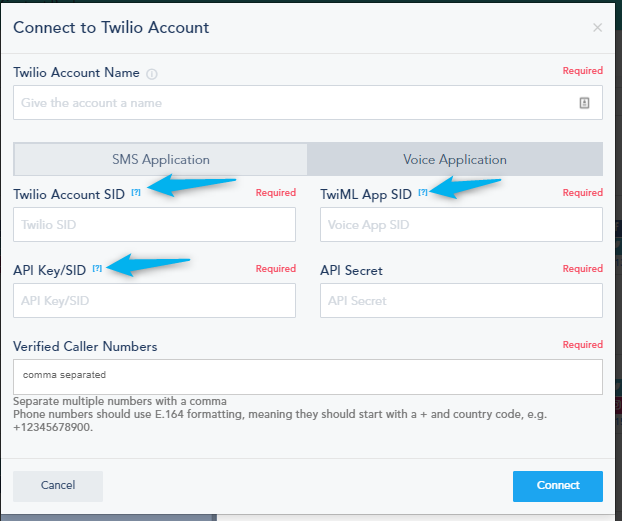Click the 'Connect to Twilio Account' title
This screenshot has height=521, width=622.
tap(111, 28)
